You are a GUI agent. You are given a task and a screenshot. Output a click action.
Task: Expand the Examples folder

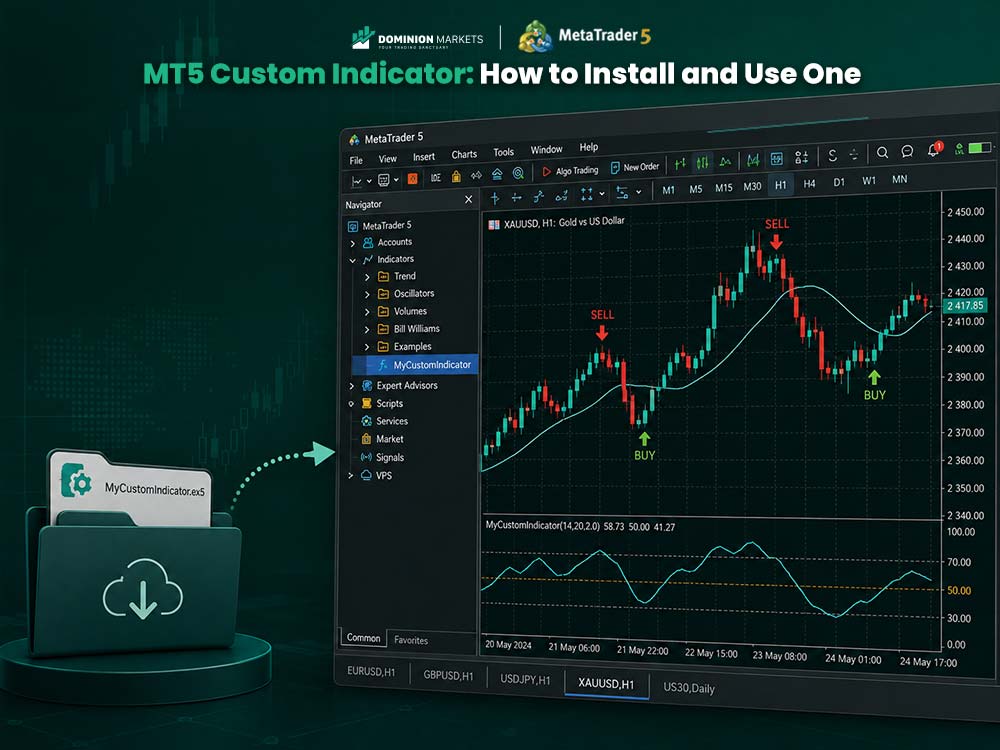click(x=367, y=347)
